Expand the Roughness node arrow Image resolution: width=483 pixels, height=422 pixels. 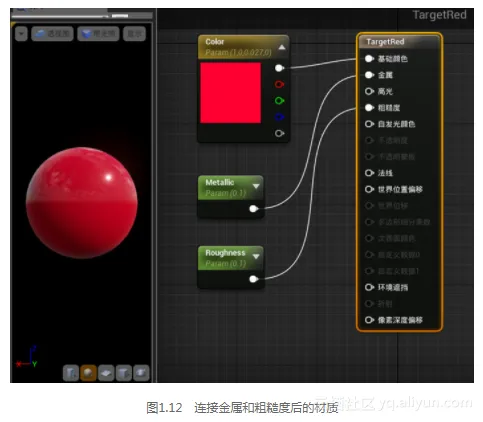(256, 256)
